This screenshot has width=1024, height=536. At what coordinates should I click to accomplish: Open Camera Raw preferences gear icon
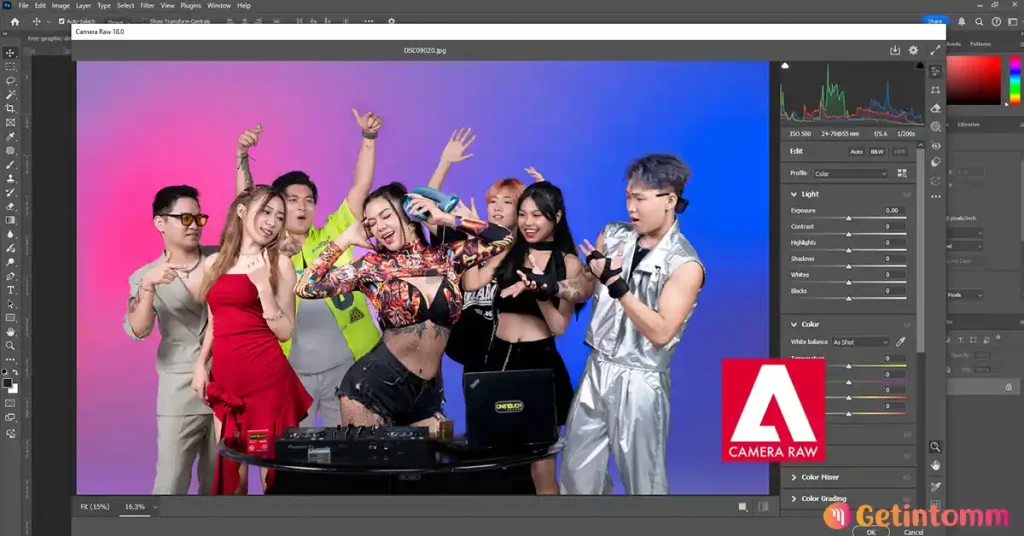click(x=913, y=50)
